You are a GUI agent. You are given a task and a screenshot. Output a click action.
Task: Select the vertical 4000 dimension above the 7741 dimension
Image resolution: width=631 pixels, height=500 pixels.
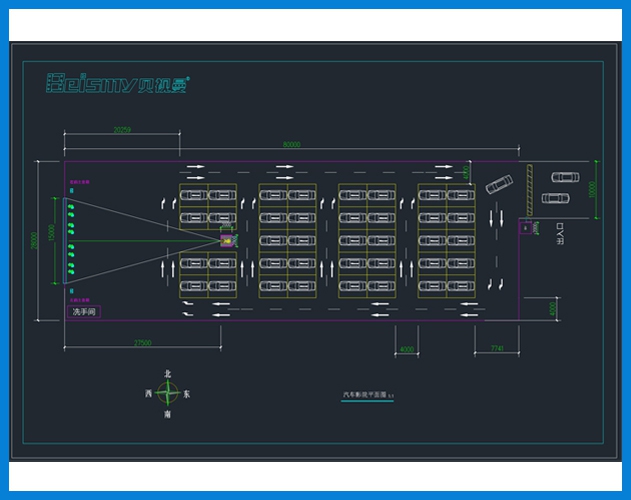(x=553, y=309)
